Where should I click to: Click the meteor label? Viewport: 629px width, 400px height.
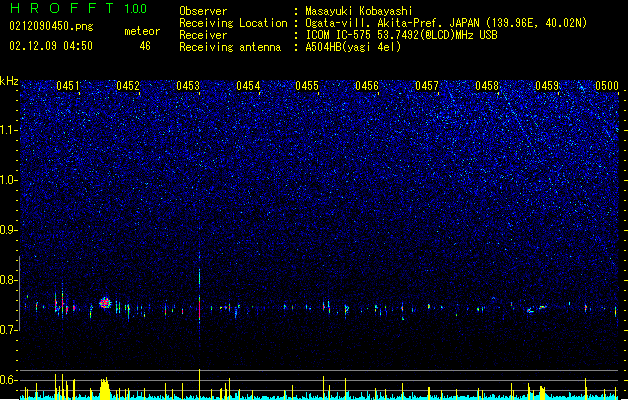point(142,31)
